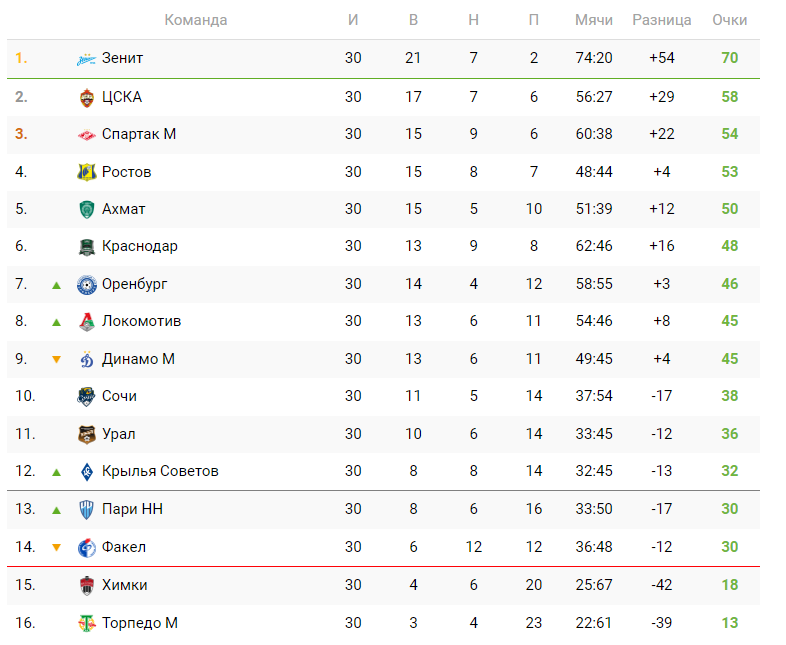786x645 pixels.
Task: Click the Krasnodar club crest icon
Action: pyautogui.click(x=87, y=247)
